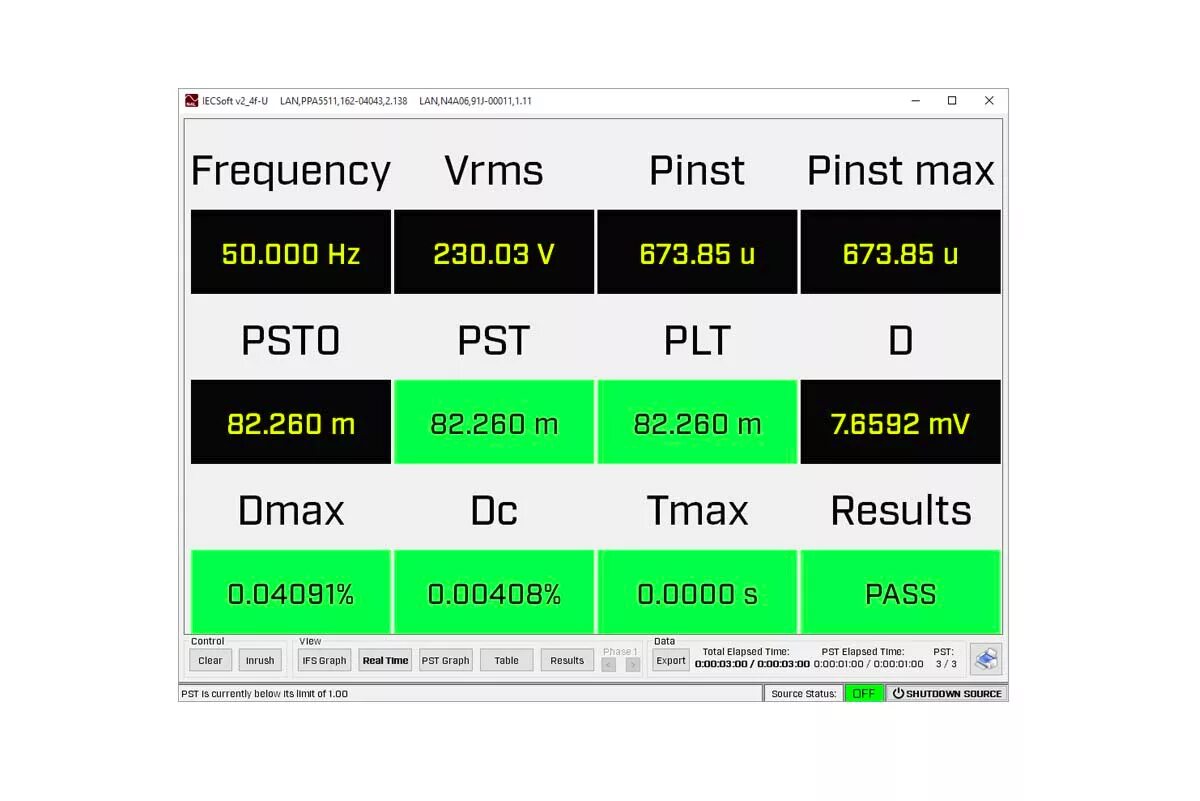Open the PST Graph view

point(445,660)
